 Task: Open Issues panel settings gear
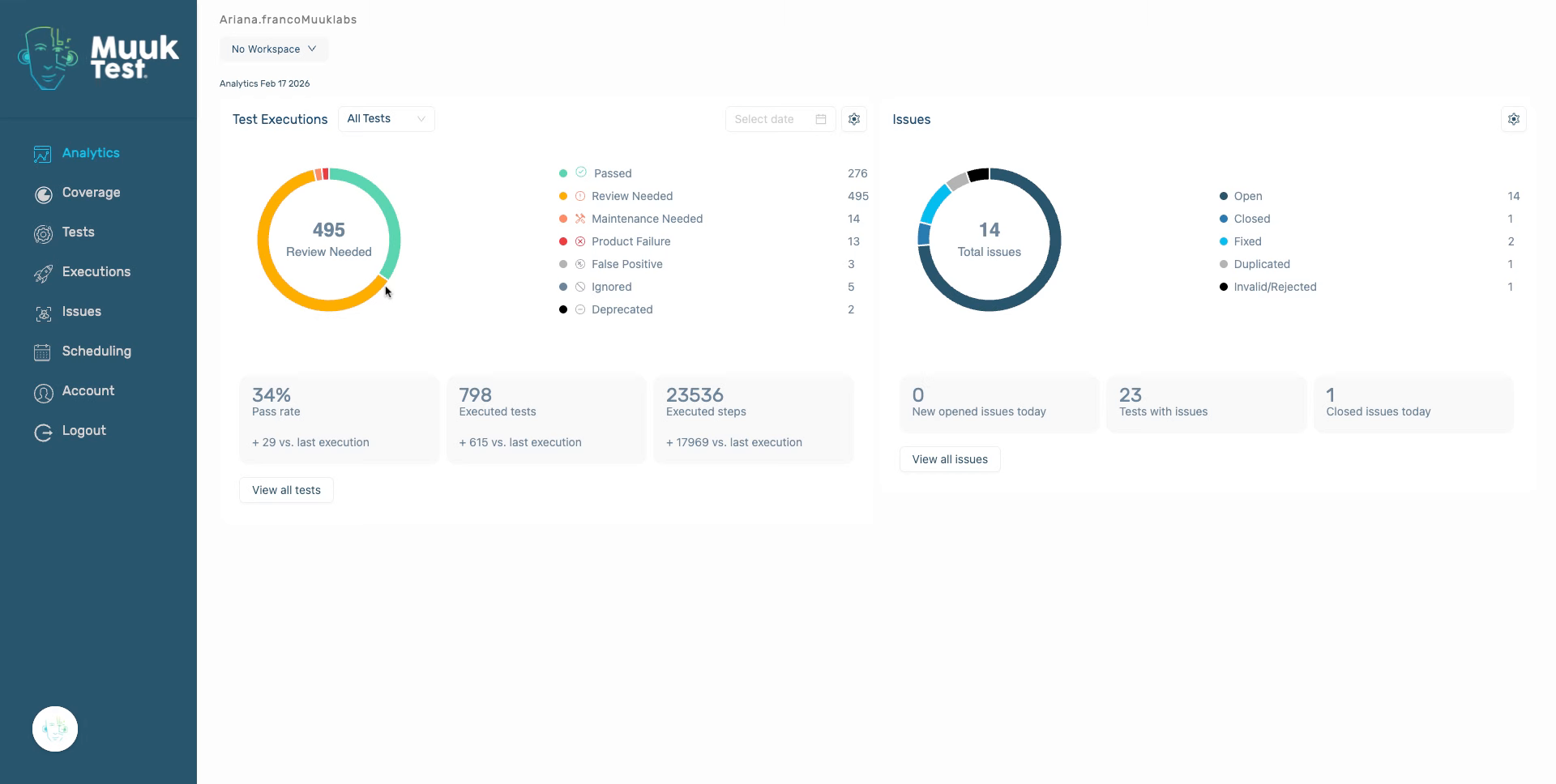pyautogui.click(x=1513, y=119)
